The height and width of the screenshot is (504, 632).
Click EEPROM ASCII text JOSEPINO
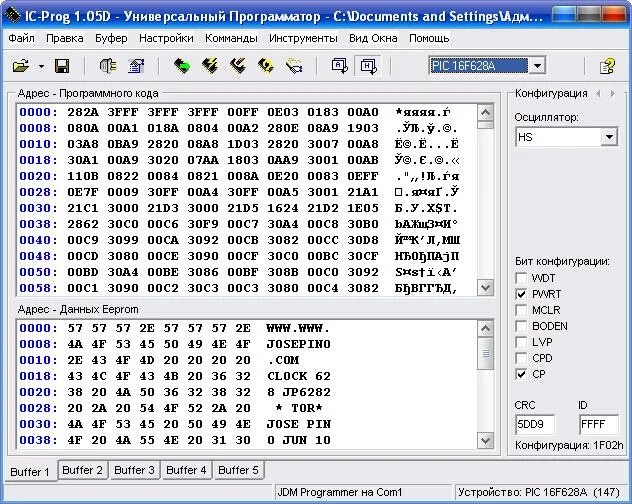pyautogui.click(x=298, y=344)
